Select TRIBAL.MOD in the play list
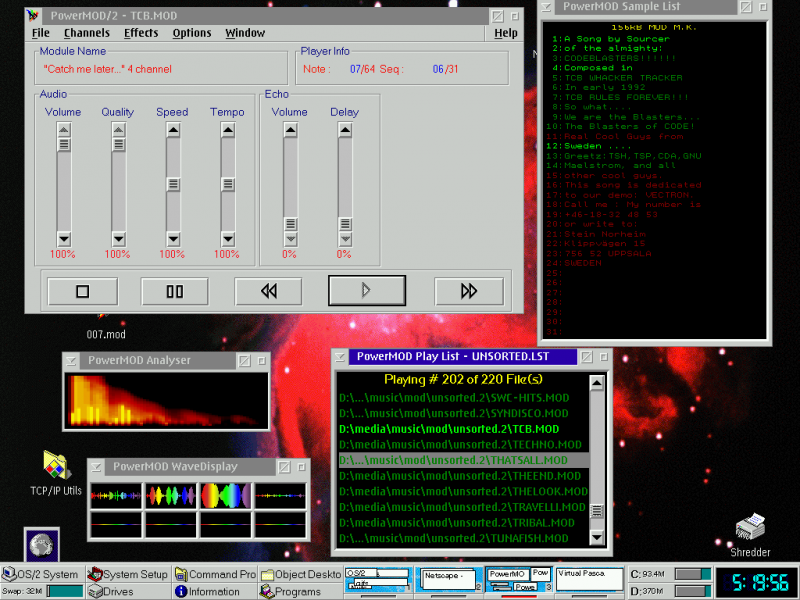The height and width of the screenshot is (600, 800). 463,523
